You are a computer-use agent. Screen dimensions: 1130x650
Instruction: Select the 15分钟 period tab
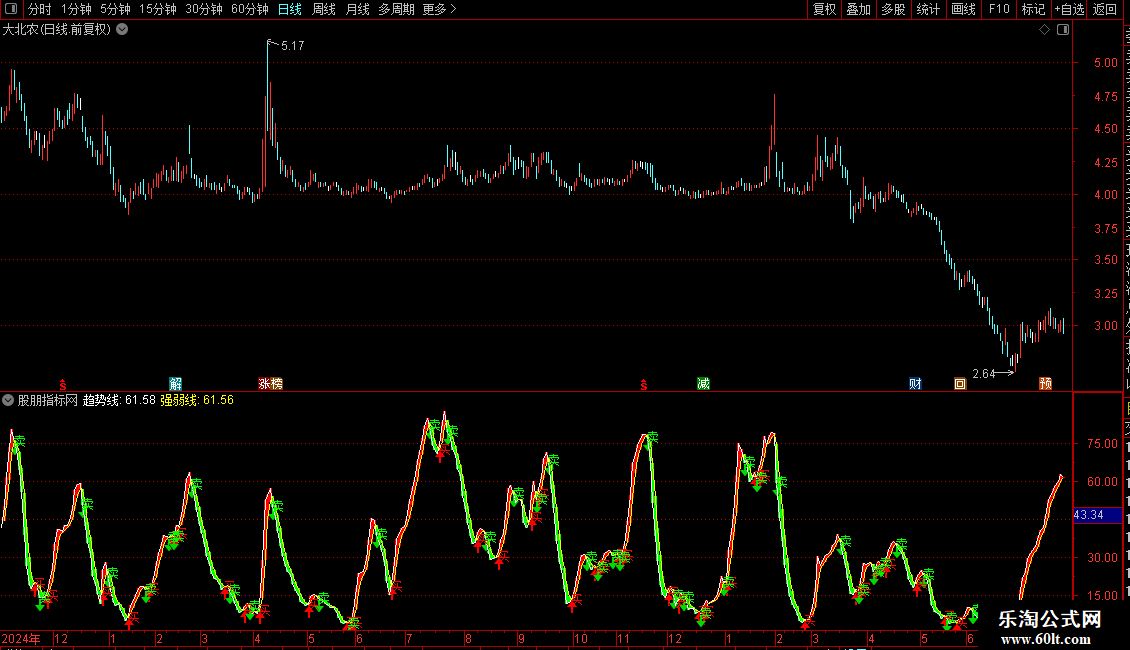click(x=158, y=9)
